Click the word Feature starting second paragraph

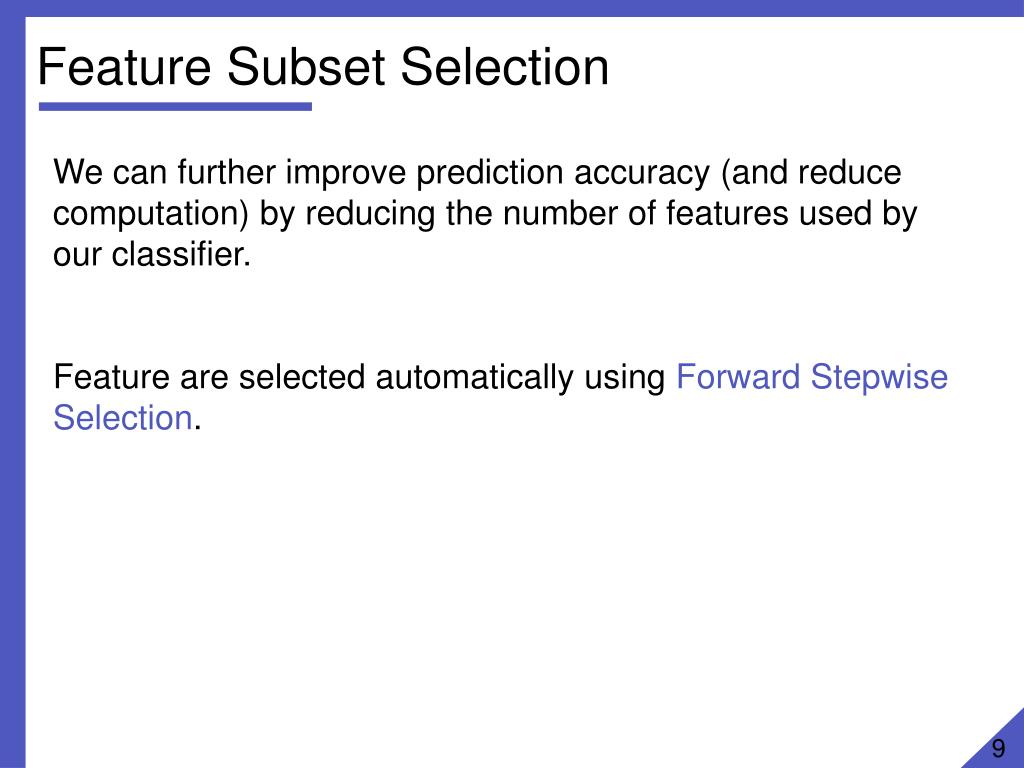[x=111, y=377]
